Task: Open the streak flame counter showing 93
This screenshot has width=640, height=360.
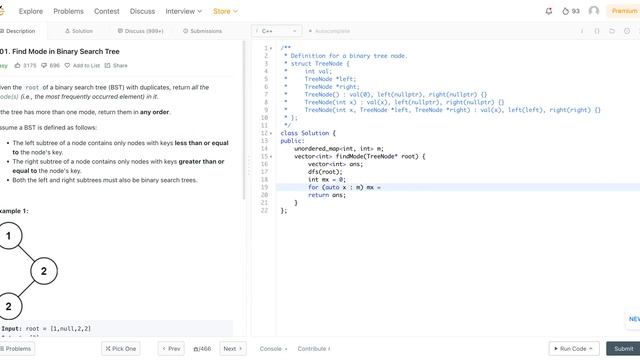Action: 571,11
